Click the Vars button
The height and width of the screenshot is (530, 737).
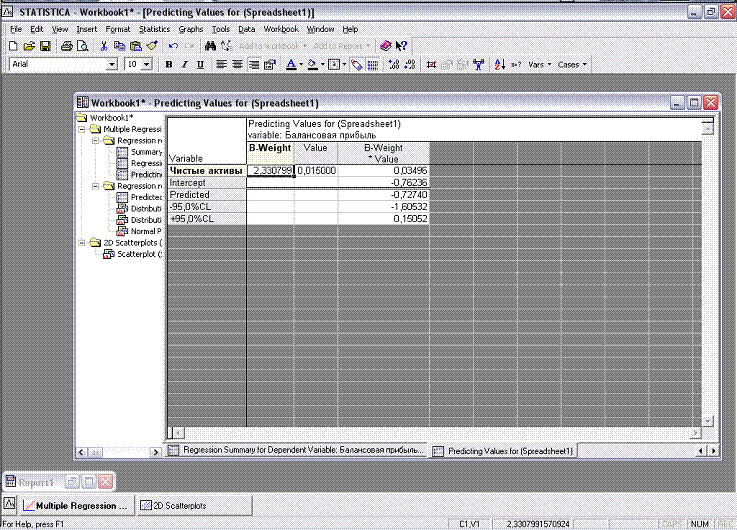click(539, 64)
